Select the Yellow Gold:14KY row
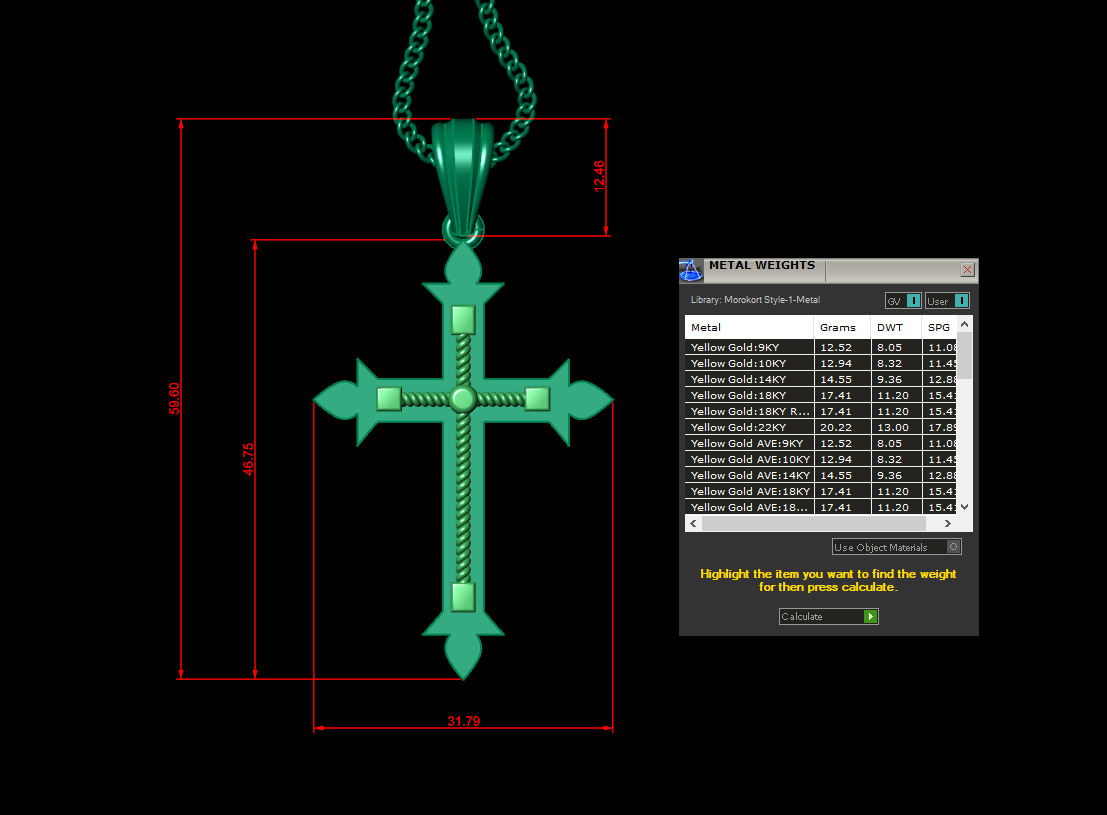The image size is (1107, 815). tap(820, 379)
